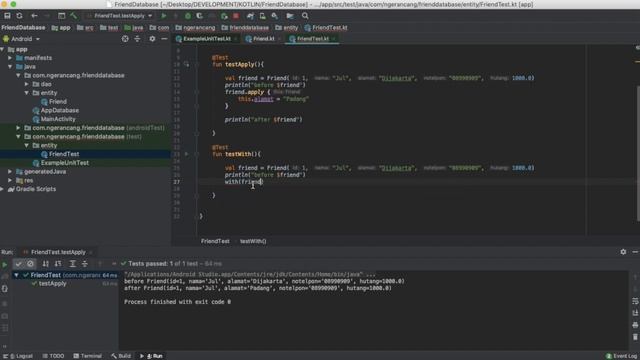Click the green Debug bug icon
The width and height of the screenshot is (640, 360).
pyautogui.click(x=188, y=16)
